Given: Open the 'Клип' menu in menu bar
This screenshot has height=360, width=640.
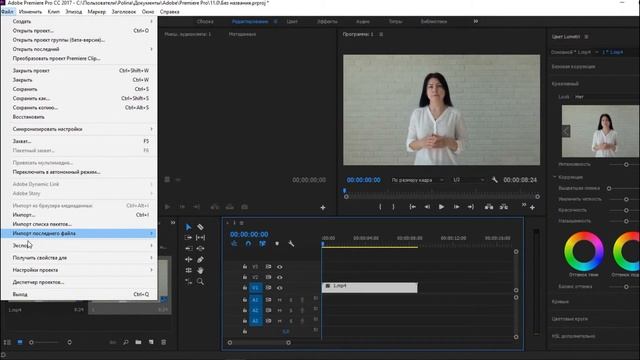Looking at the screenshot, I should (x=53, y=12).
